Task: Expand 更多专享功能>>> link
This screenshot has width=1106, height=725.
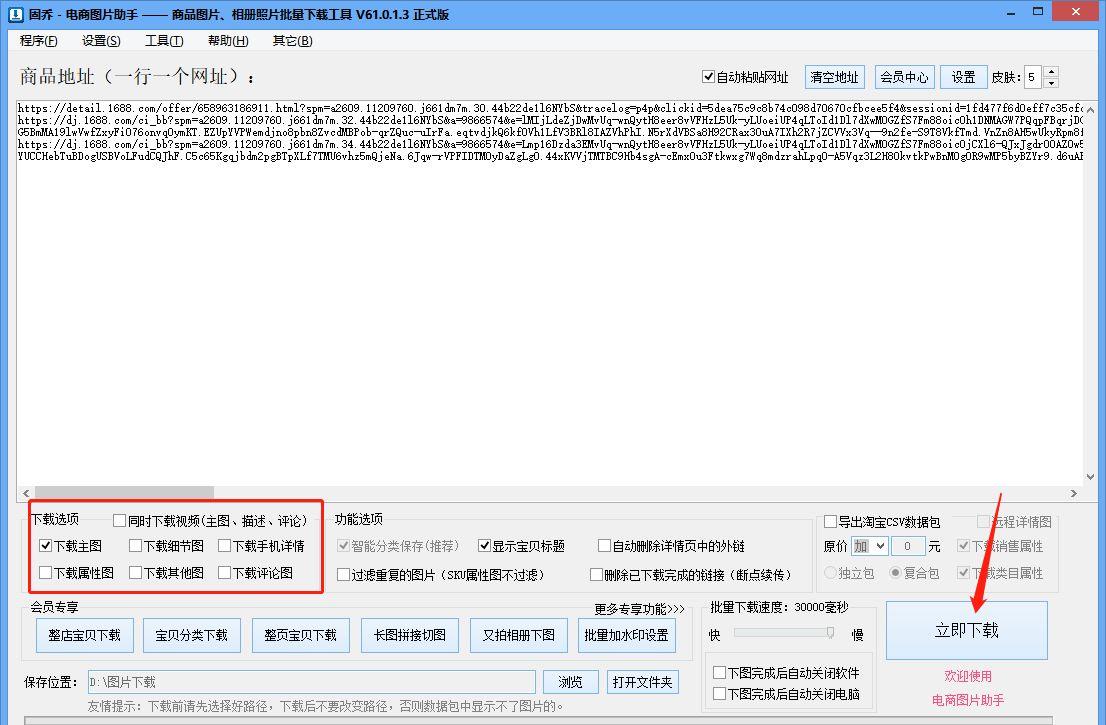Action: (639, 609)
